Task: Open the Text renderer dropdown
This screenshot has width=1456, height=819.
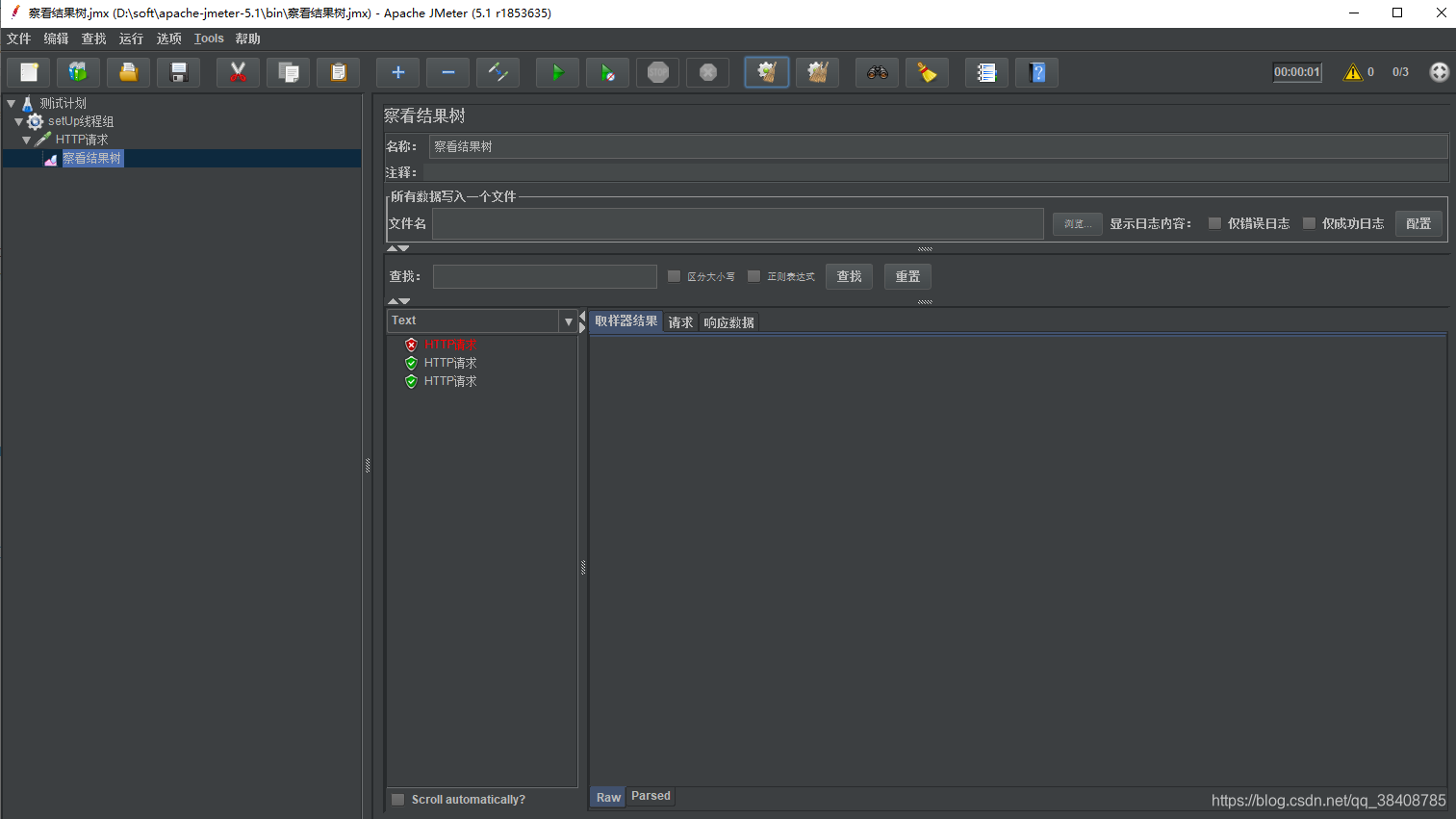Action: pyautogui.click(x=569, y=321)
